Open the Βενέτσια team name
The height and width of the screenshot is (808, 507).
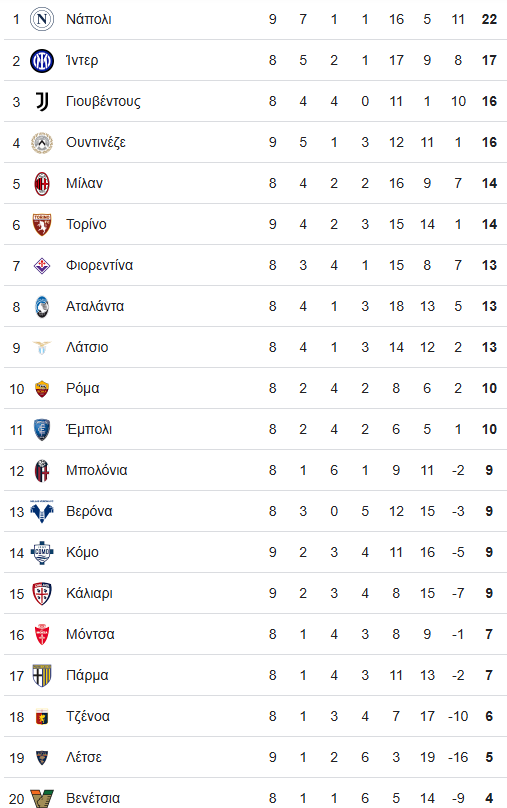point(93,798)
